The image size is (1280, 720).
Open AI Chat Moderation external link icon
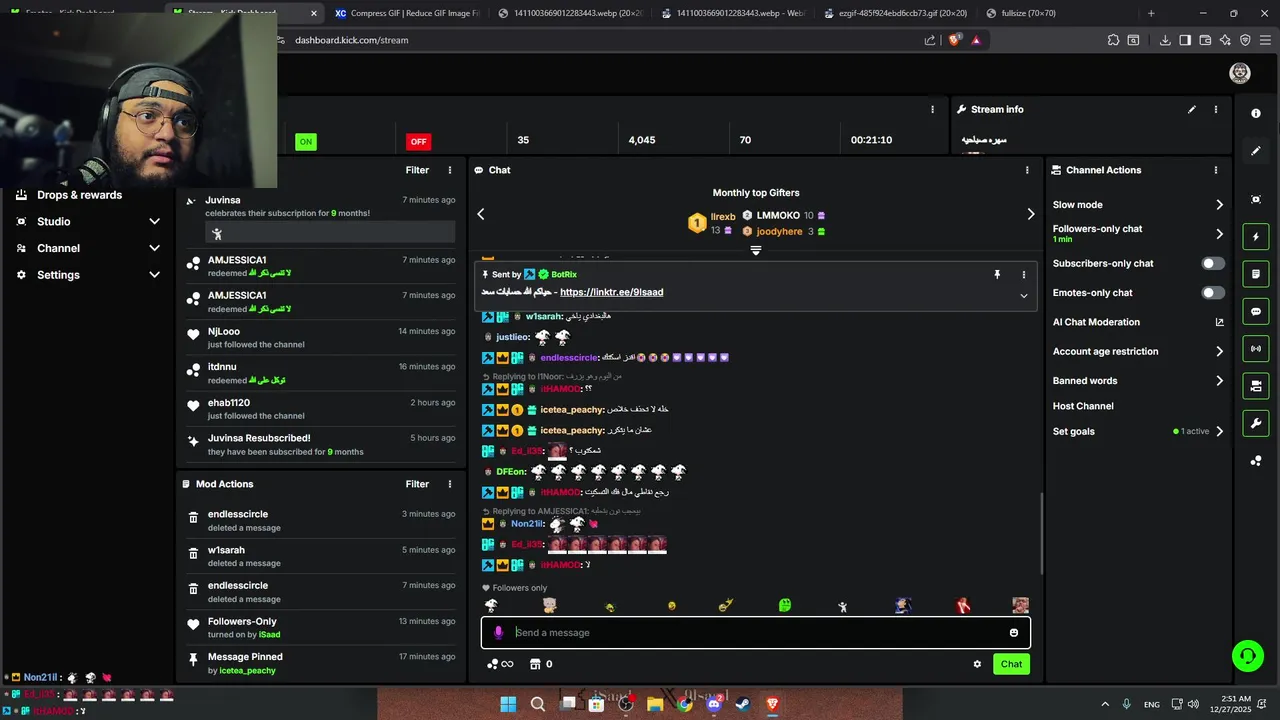[x=1219, y=322]
